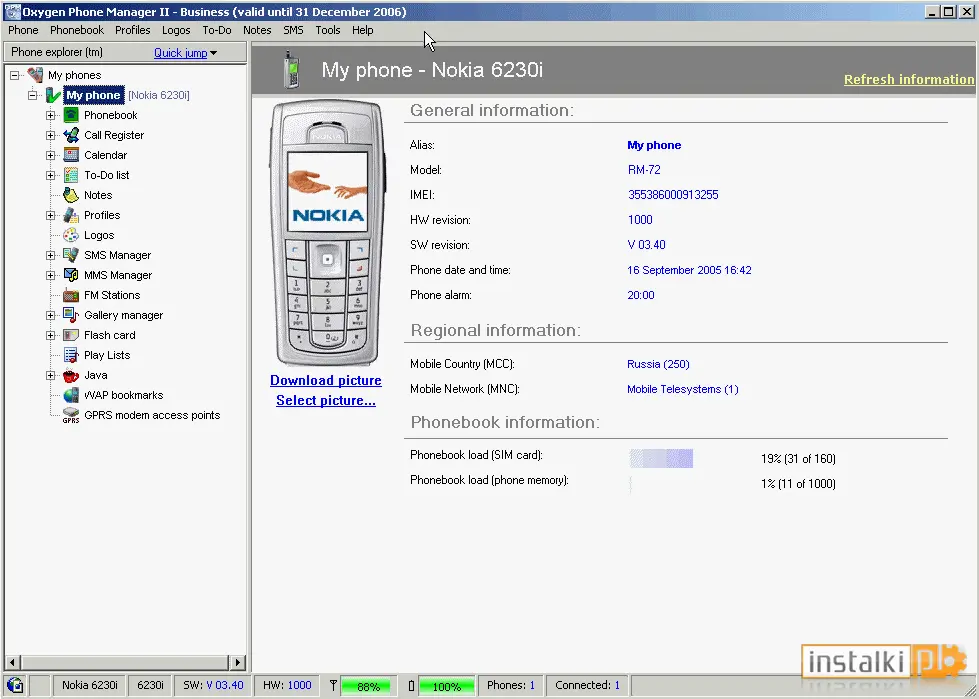Open the Help menu

pyautogui.click(x=362, y=30)
